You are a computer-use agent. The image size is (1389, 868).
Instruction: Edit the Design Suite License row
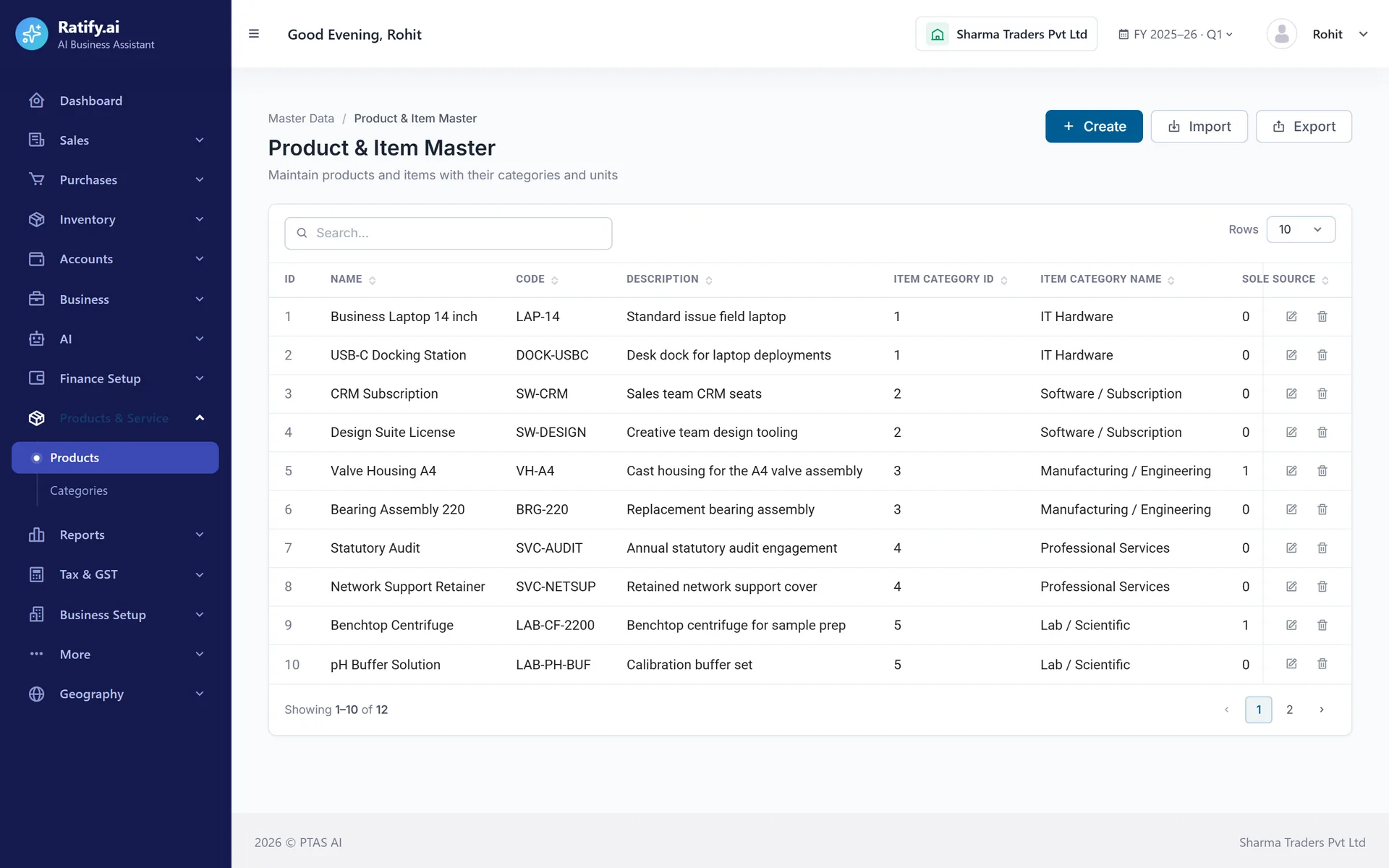pyautogui.click(x=1291, y=433)
